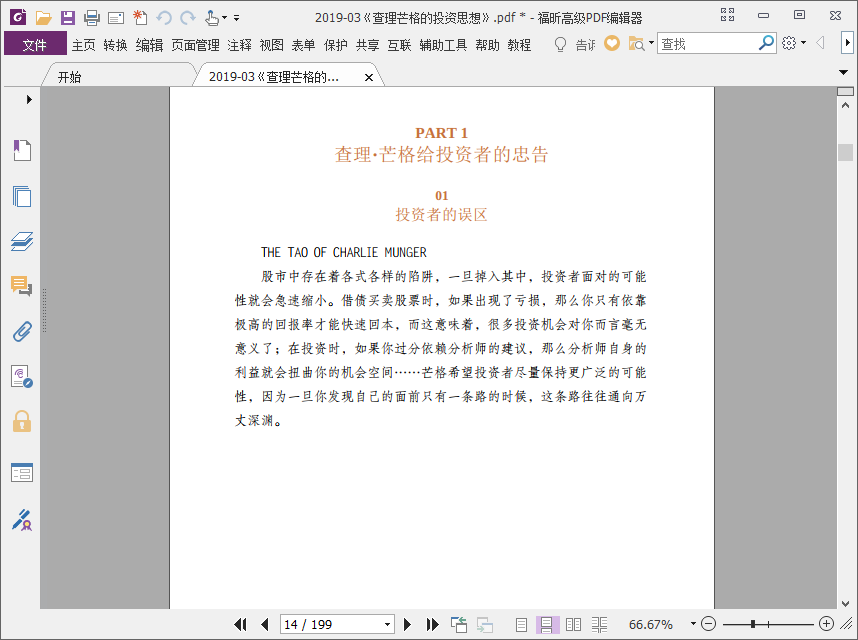Click the vertical scrollbar thumb

[x=845, y=152]
